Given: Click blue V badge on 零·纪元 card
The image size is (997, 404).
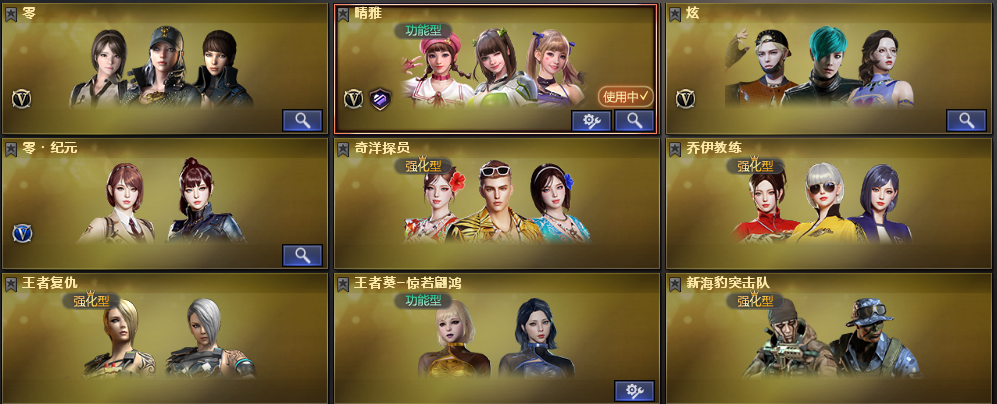Looking at the screenshot, I should pyautogui.click(x=22, y=233).
